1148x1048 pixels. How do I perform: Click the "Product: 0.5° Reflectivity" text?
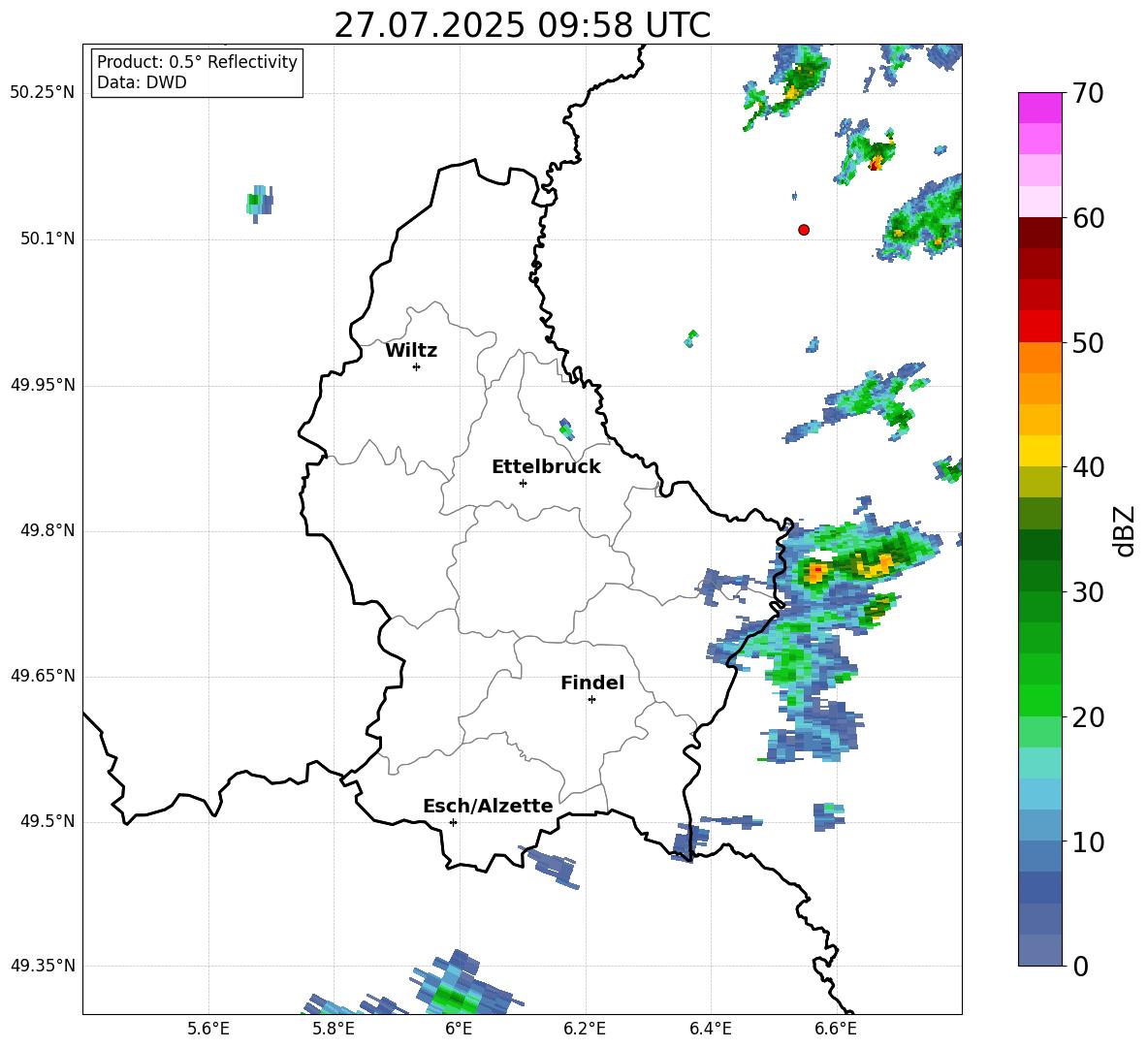pyautogui.click(x=197, y=61)
